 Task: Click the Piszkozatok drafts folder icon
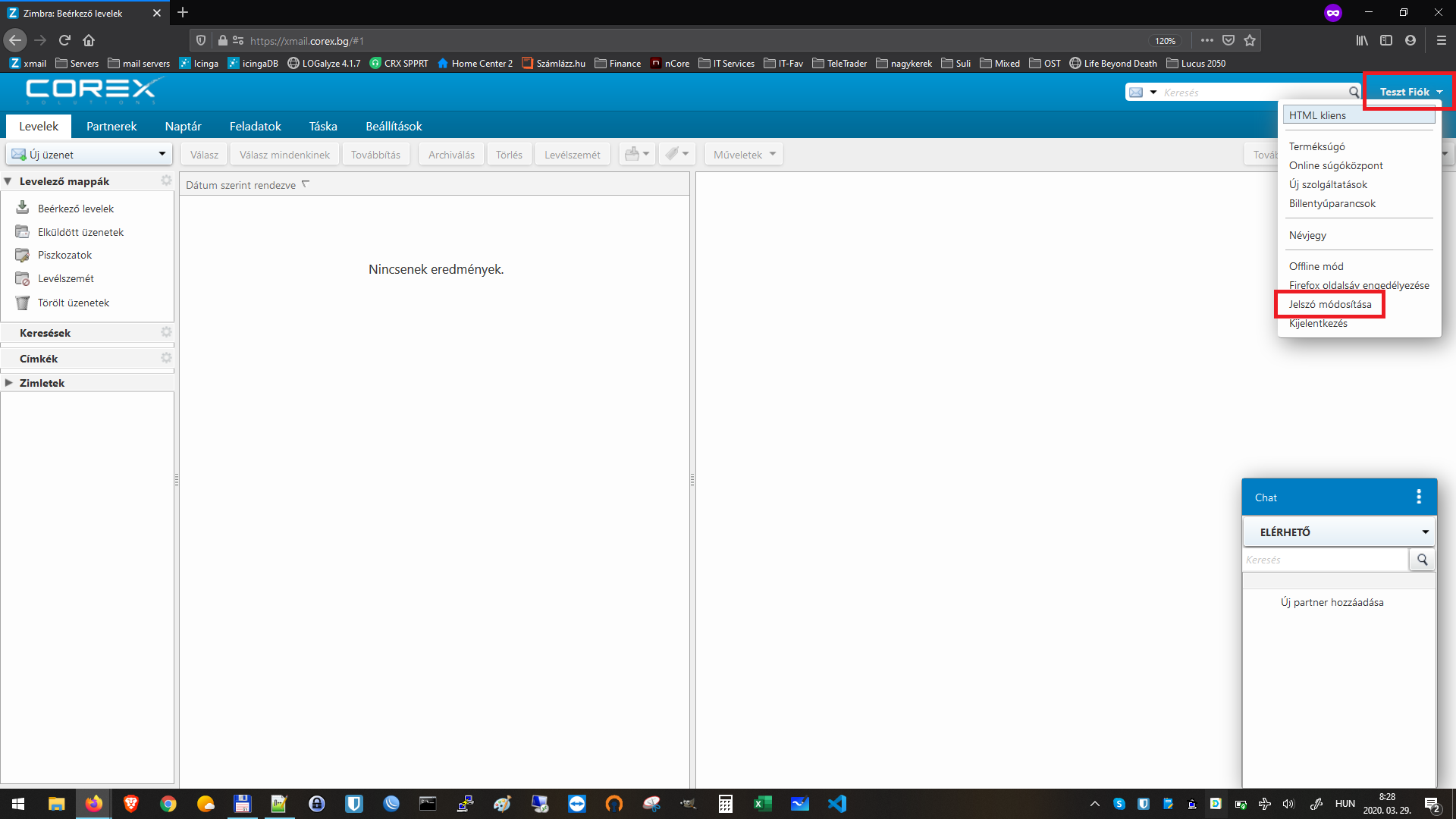23,255
